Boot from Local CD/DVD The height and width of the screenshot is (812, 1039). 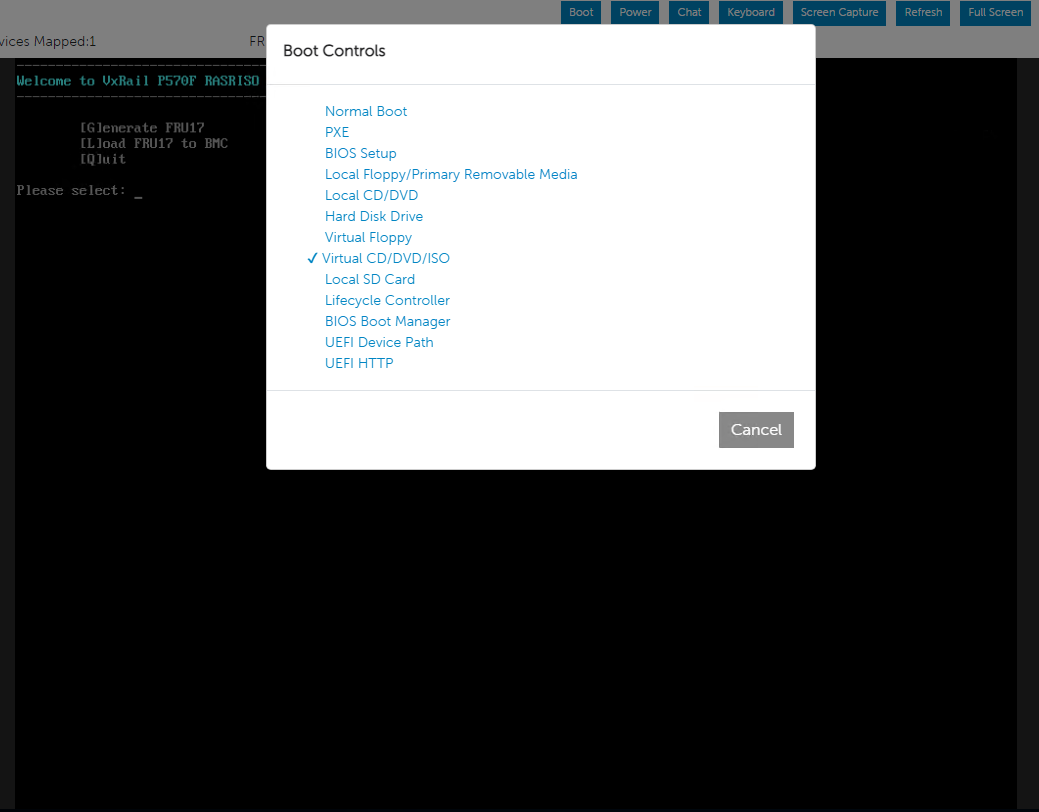[x=371, y=195]
